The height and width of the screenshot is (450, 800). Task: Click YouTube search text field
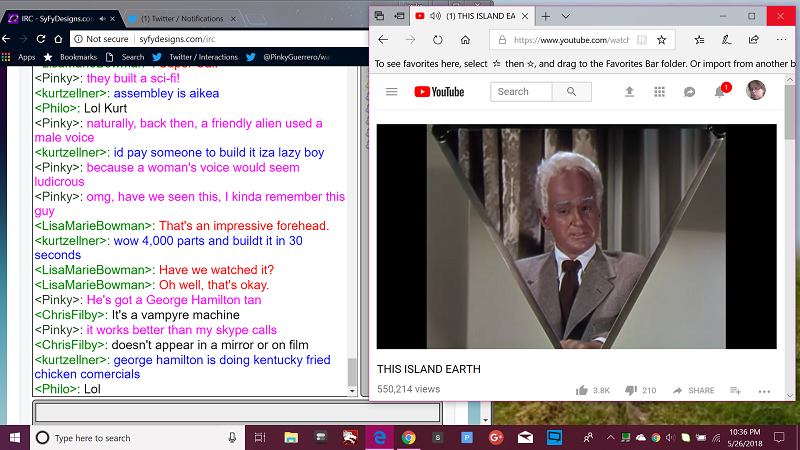pyautogui.click(x=521, y=92)
